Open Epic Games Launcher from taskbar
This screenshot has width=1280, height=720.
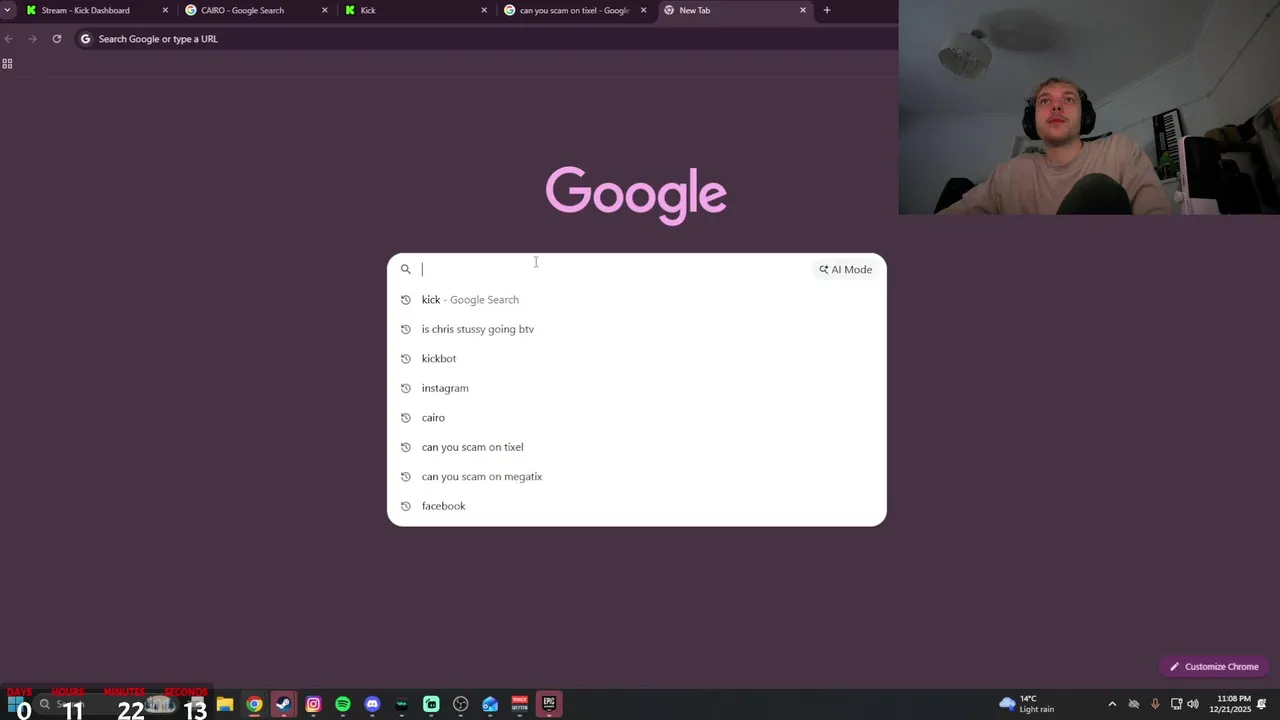coord(549,704)
